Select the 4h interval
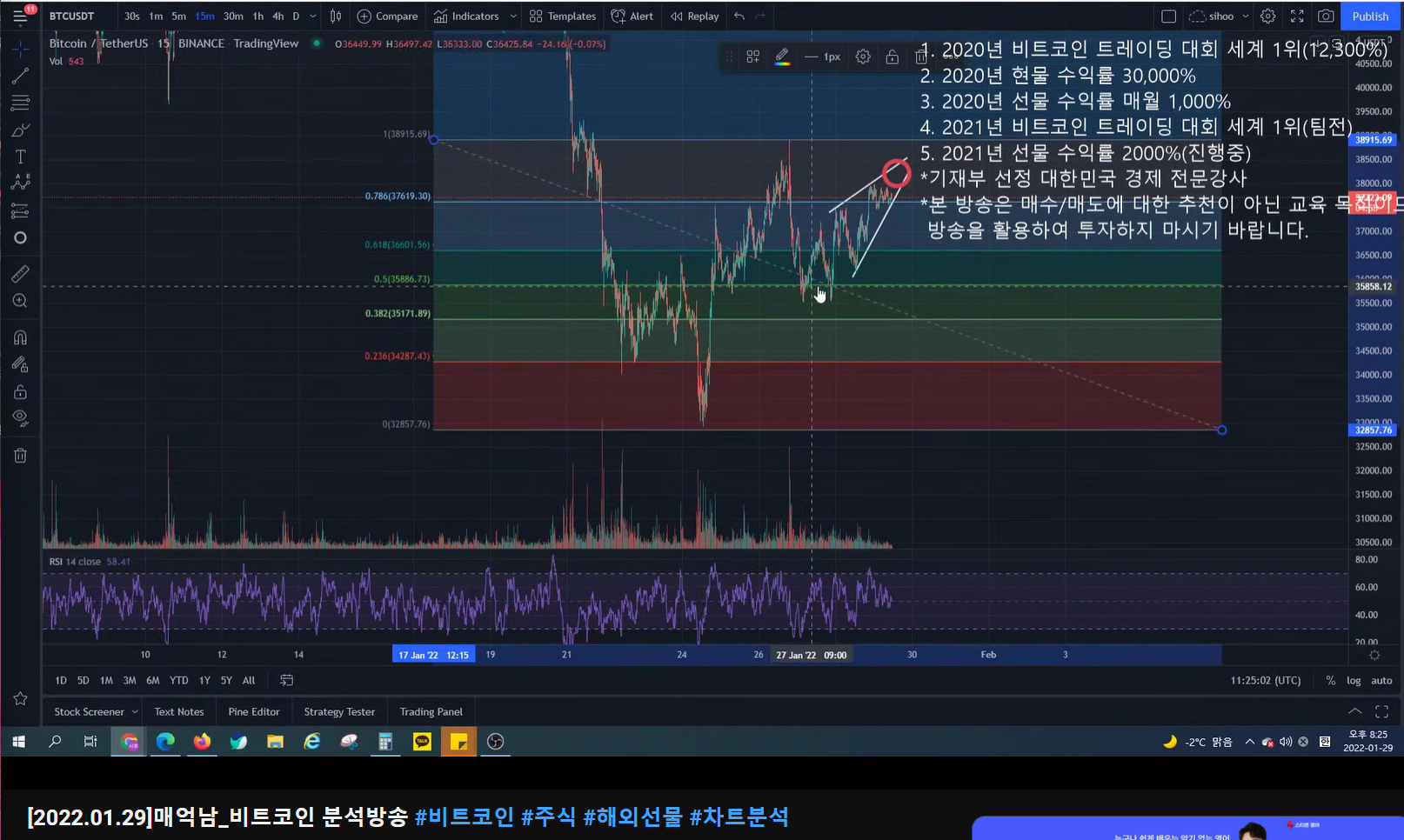The height and width of the screenshot is (840, 1404). (x=277, y=16)
